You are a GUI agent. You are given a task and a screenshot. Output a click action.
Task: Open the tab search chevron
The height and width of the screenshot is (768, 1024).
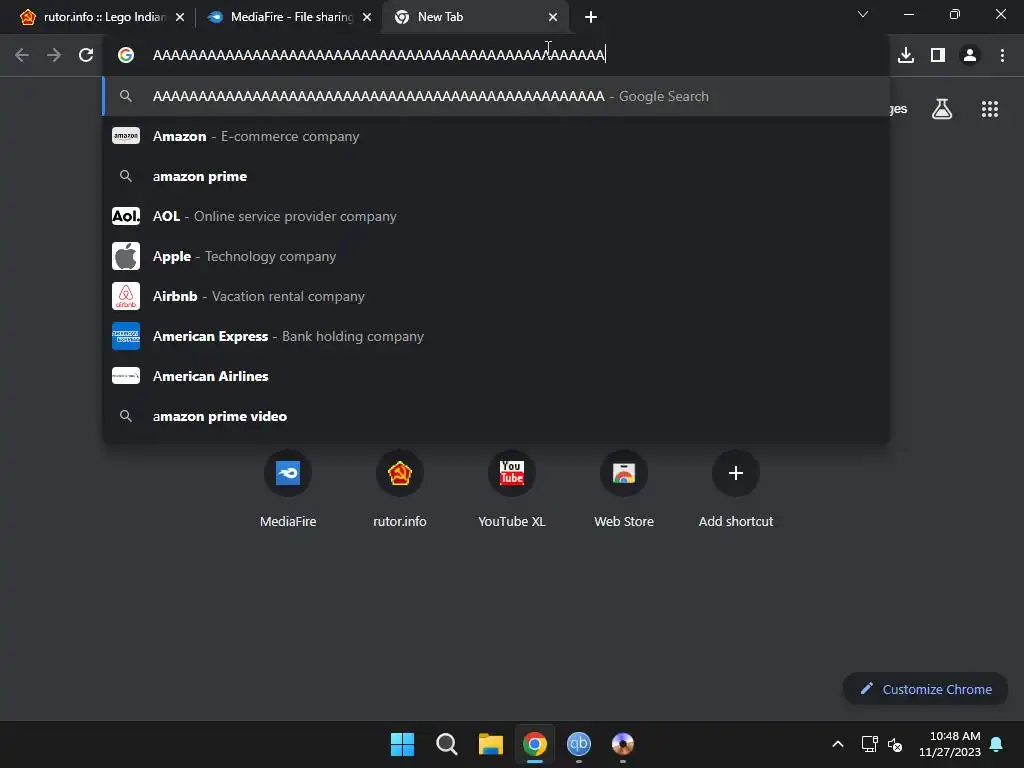tap(863, 14)
